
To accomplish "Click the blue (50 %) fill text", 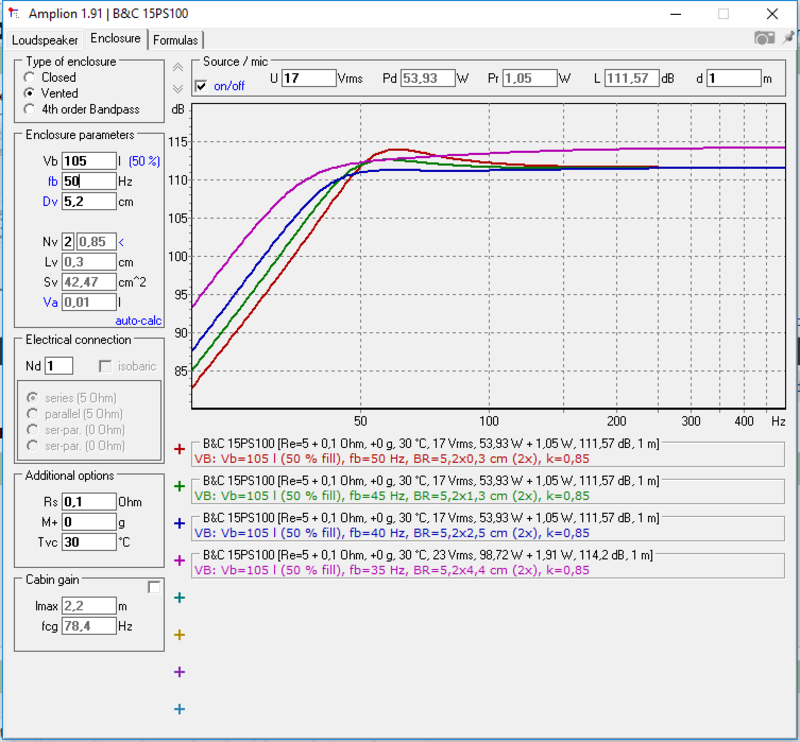I will tap(144, 161).
